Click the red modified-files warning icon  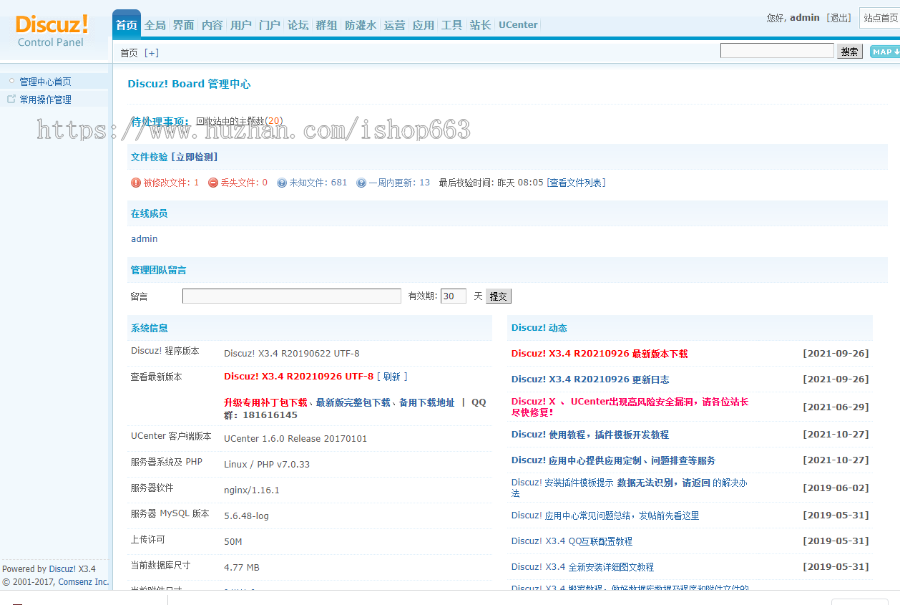coord(135,183)
